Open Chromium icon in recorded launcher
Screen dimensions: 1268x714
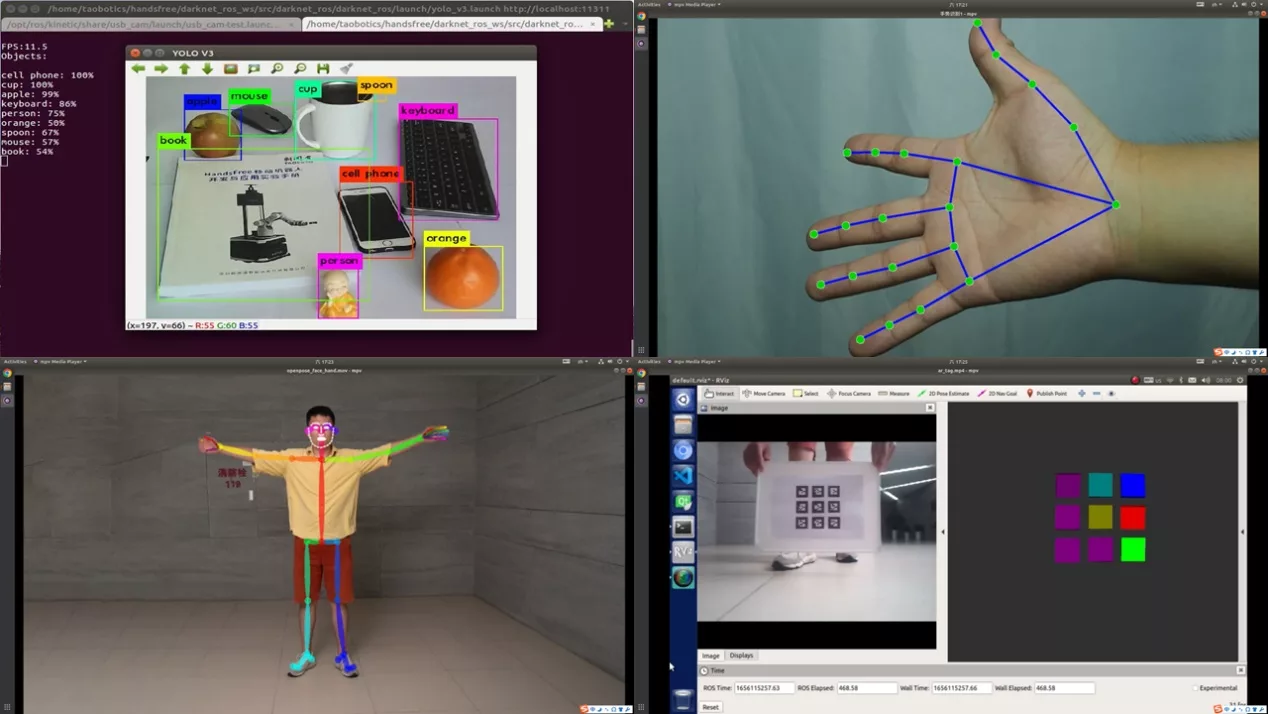683,450
